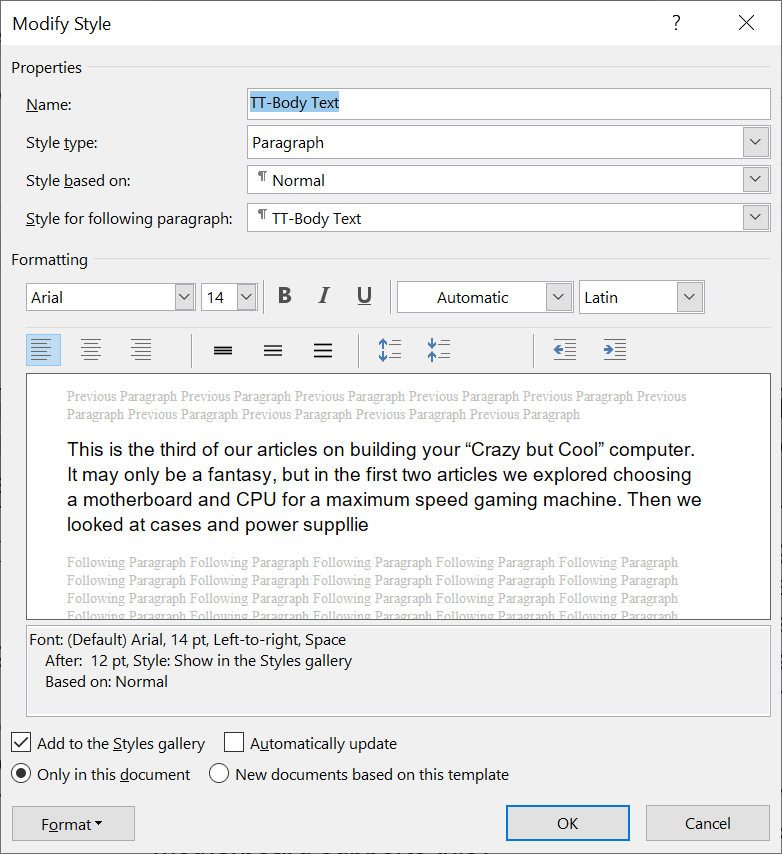Set paragraph alignment to right
782x854 pixels.
click(141, 350)
